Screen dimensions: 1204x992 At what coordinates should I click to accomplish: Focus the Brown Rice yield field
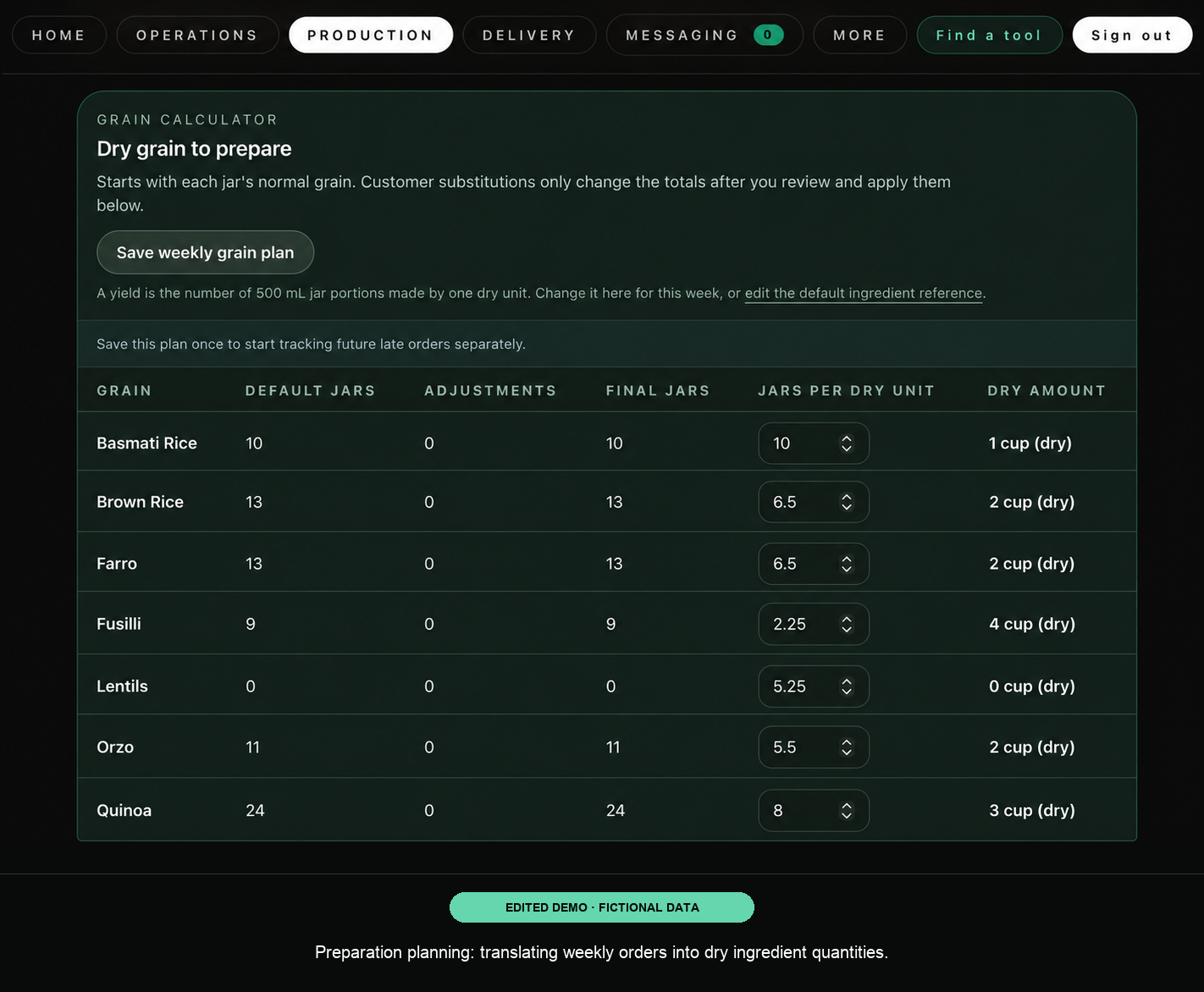tap(814, 502)
